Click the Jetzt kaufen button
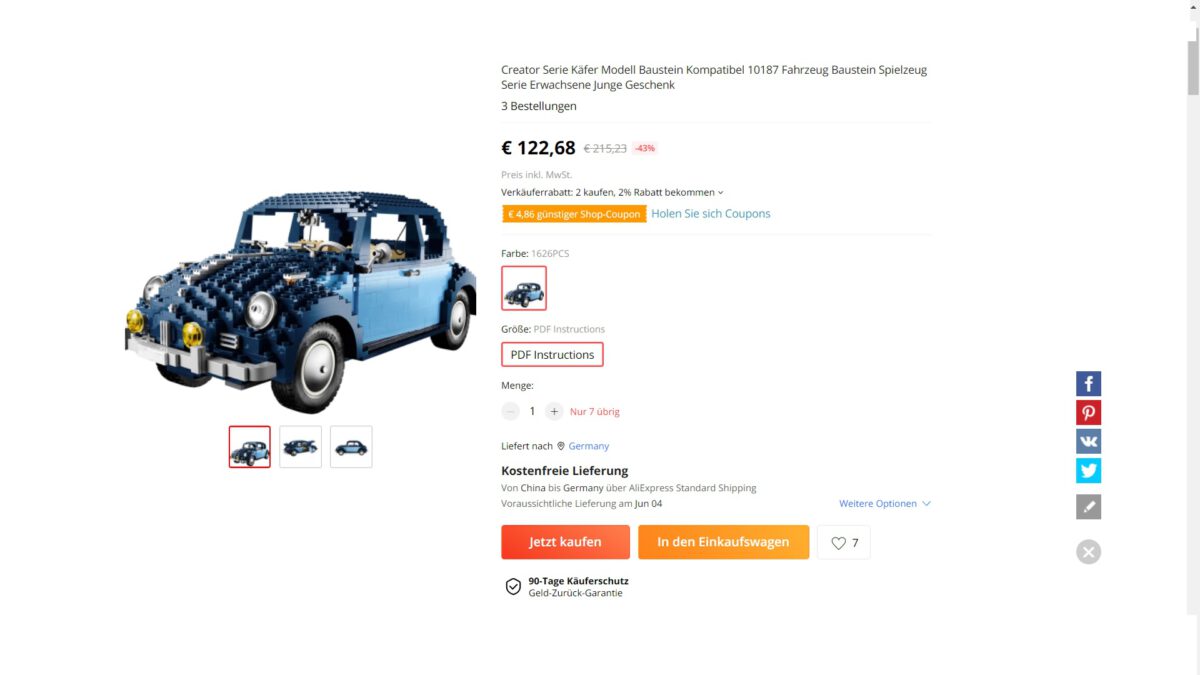The image size is (1200, 675). tap(565, 542)
